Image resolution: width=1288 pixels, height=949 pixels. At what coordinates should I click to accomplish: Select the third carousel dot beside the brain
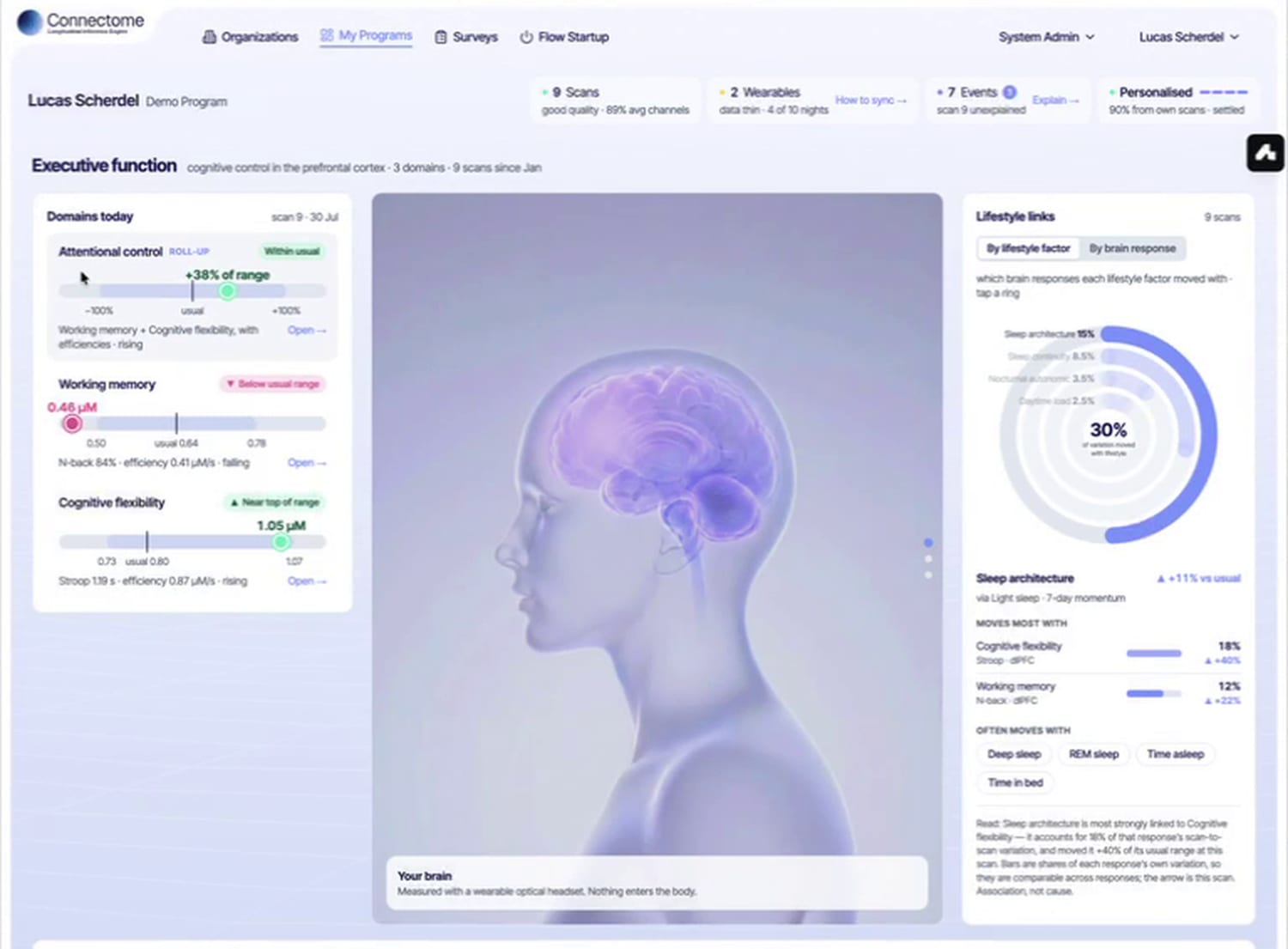(928, 575)
